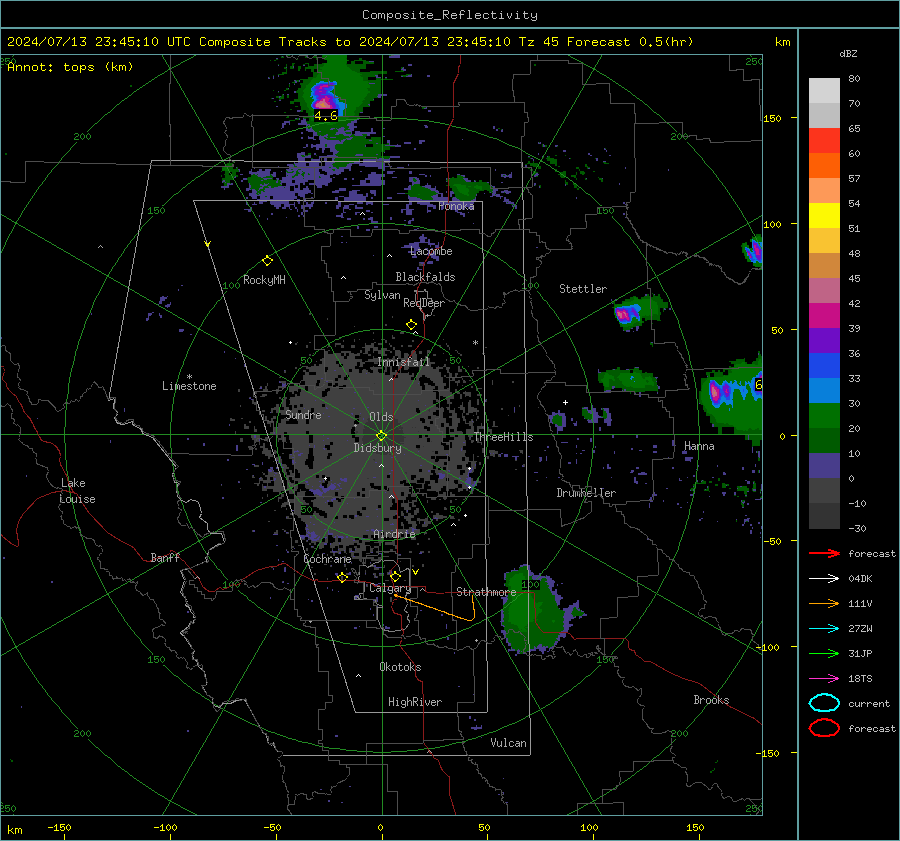Click the Limestone map label

[x=189, y=386]
